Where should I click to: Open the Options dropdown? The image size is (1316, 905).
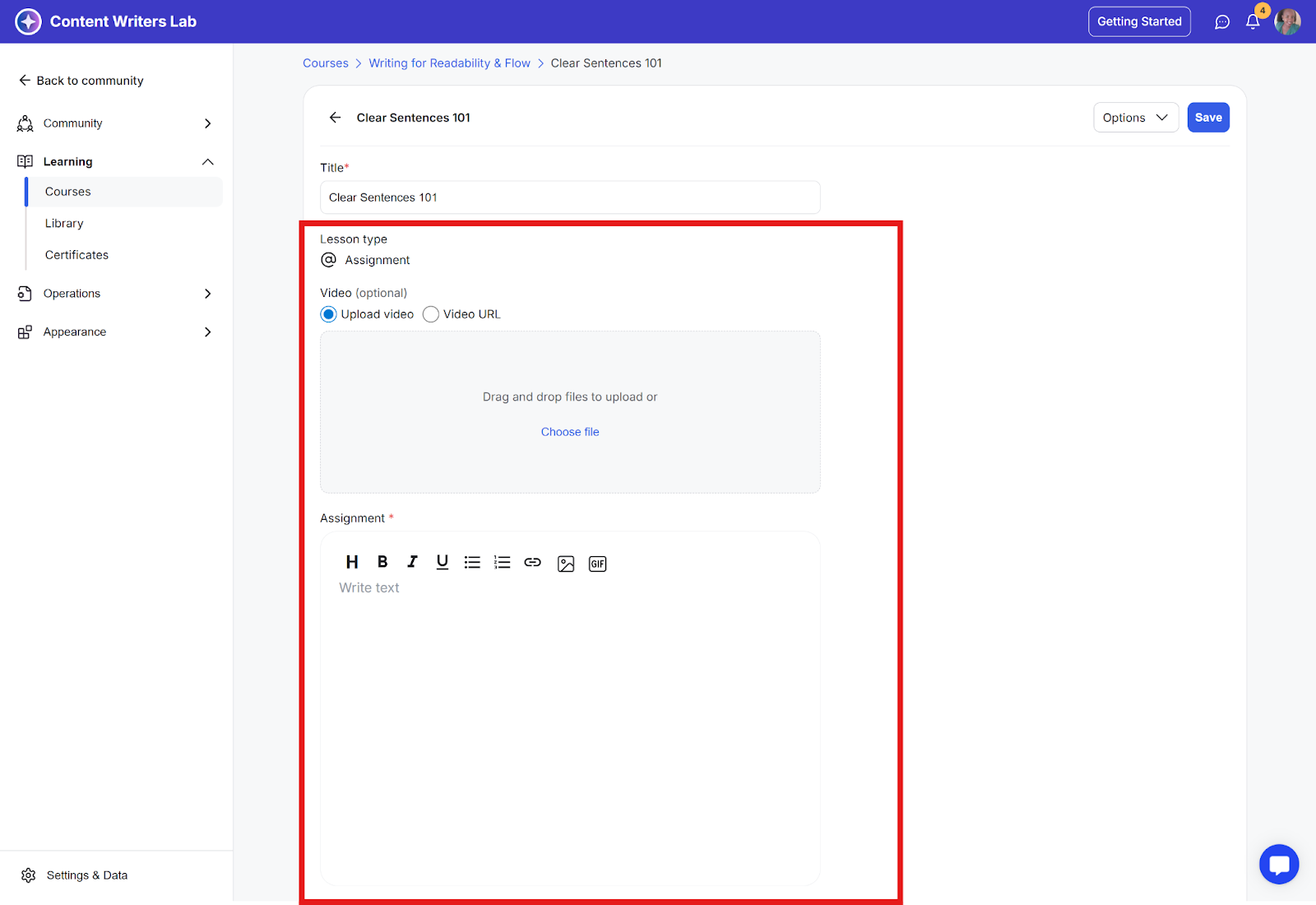point(1136,118)
